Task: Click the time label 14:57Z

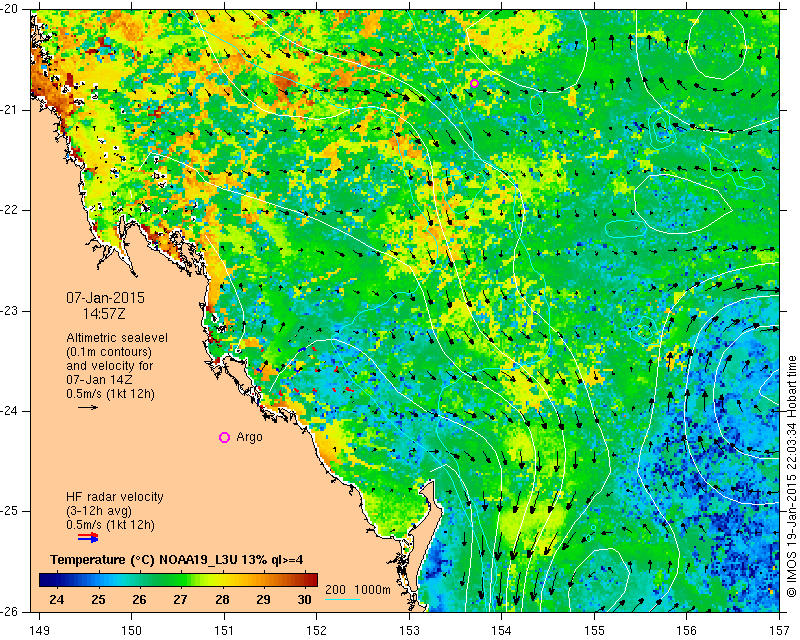Action: [104, 314]
